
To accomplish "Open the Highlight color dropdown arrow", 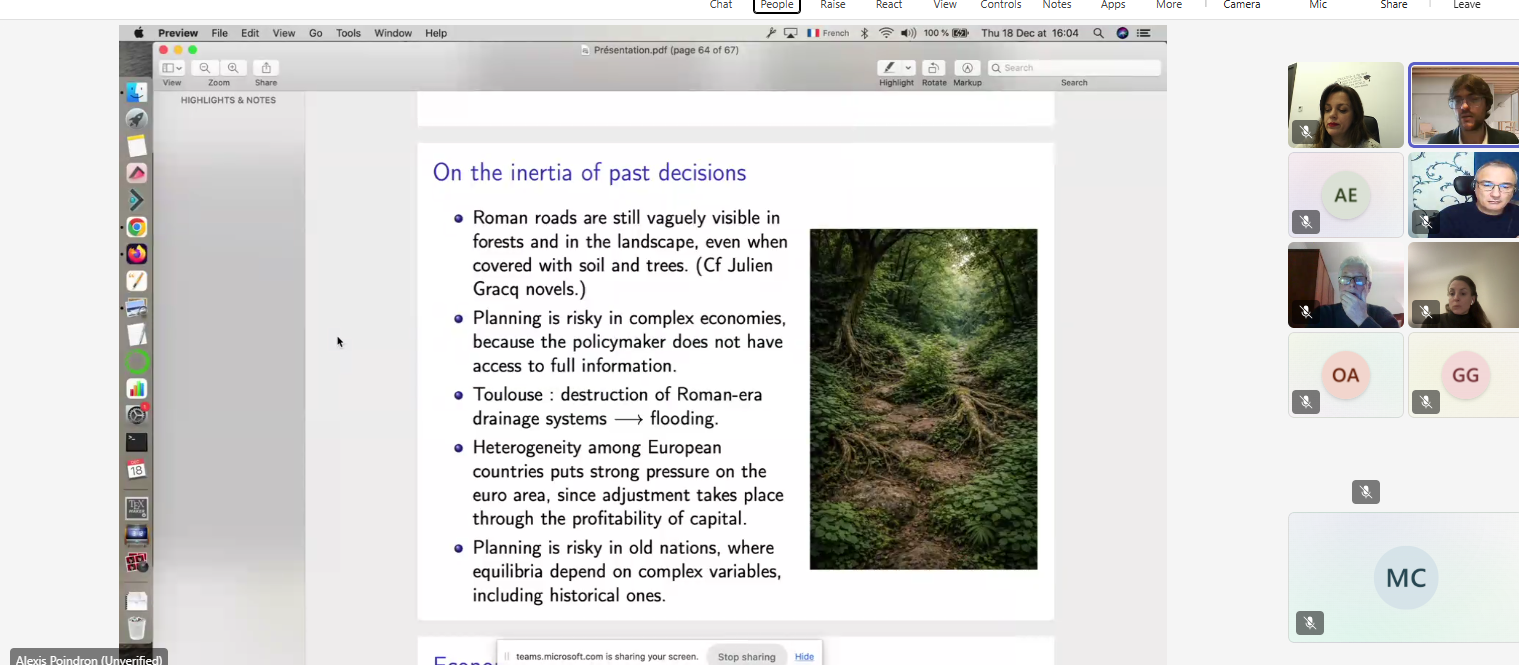I will [x=908, y=68].
